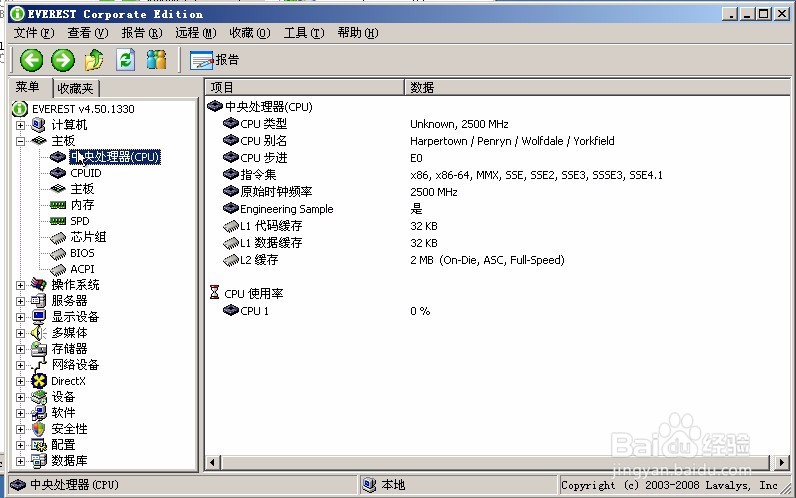The height and width of the screenshot is (498, 796).
Task: Open the 工具(T) menu
Action: click(304, 33)
